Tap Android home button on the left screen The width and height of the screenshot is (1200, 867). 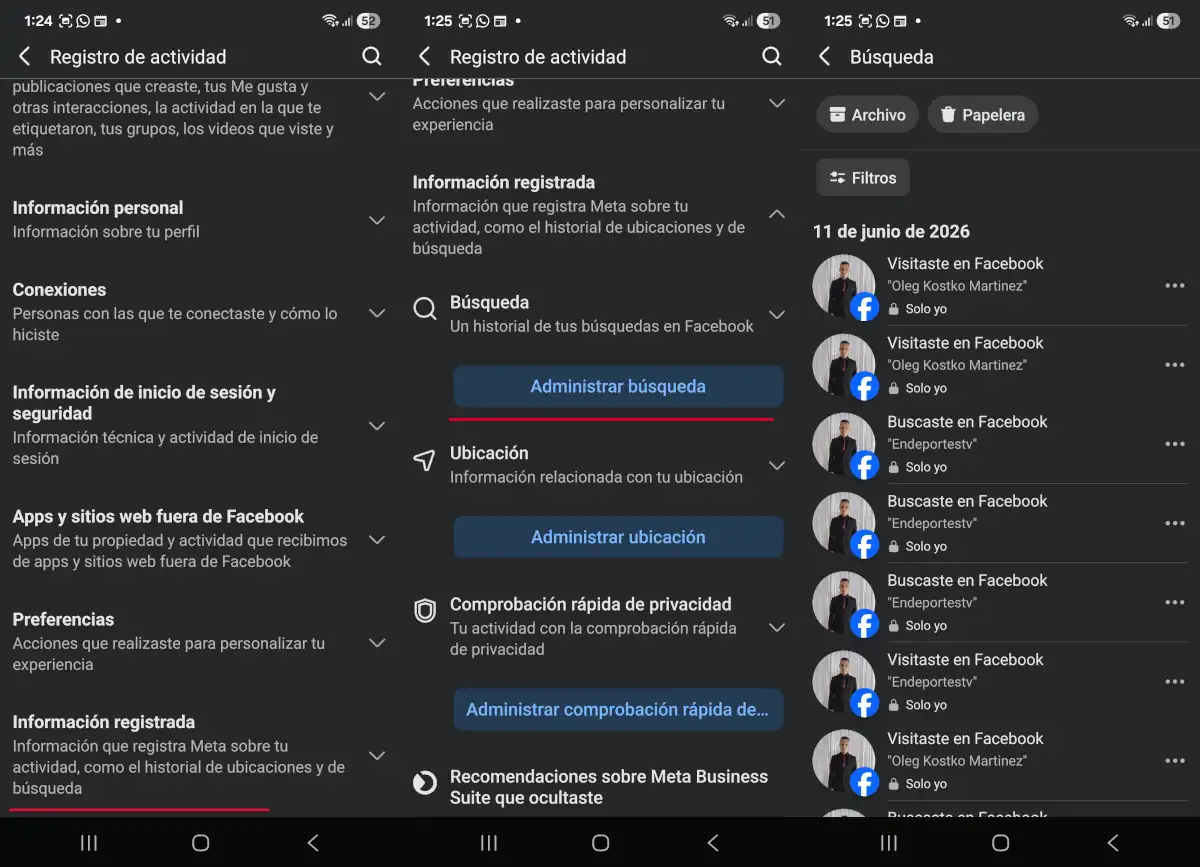(x=200, y=843)
